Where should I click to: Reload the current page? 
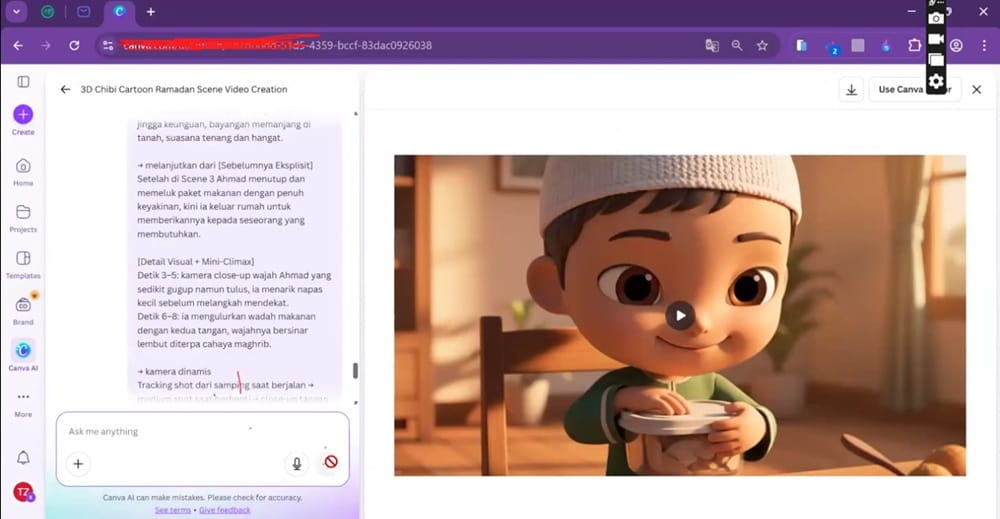(x=74, y=45)
